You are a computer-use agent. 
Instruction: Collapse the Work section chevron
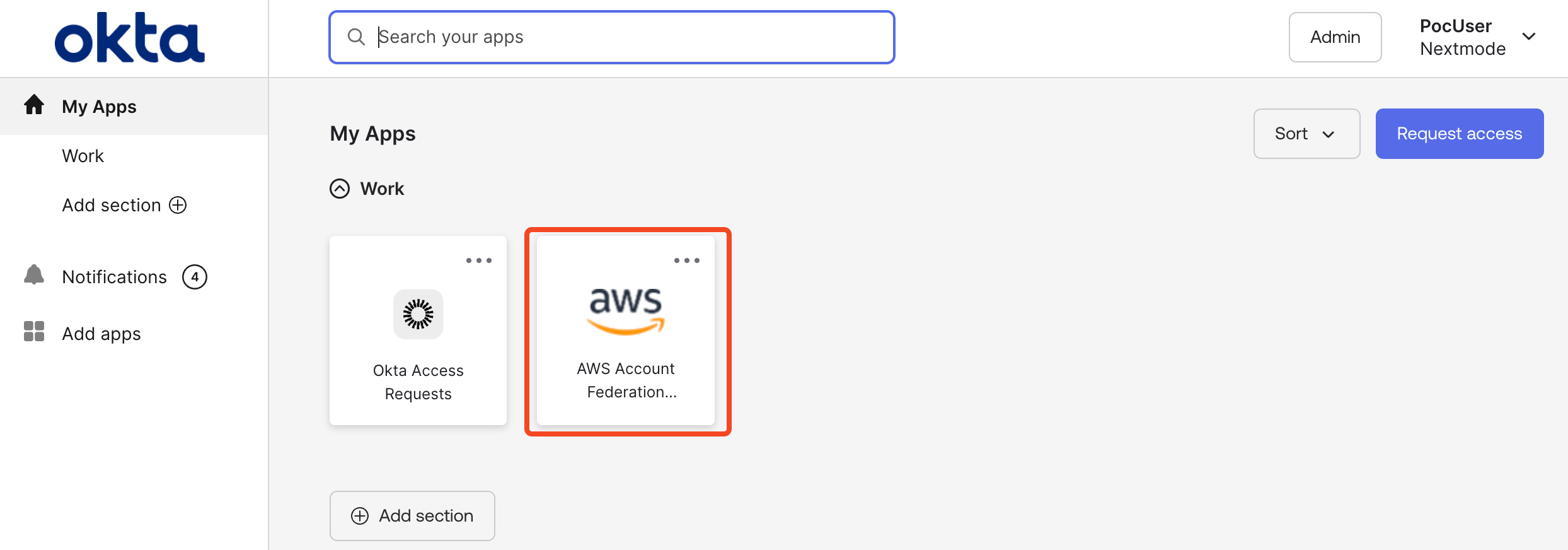pyautogui.click(x=340, y=188)
